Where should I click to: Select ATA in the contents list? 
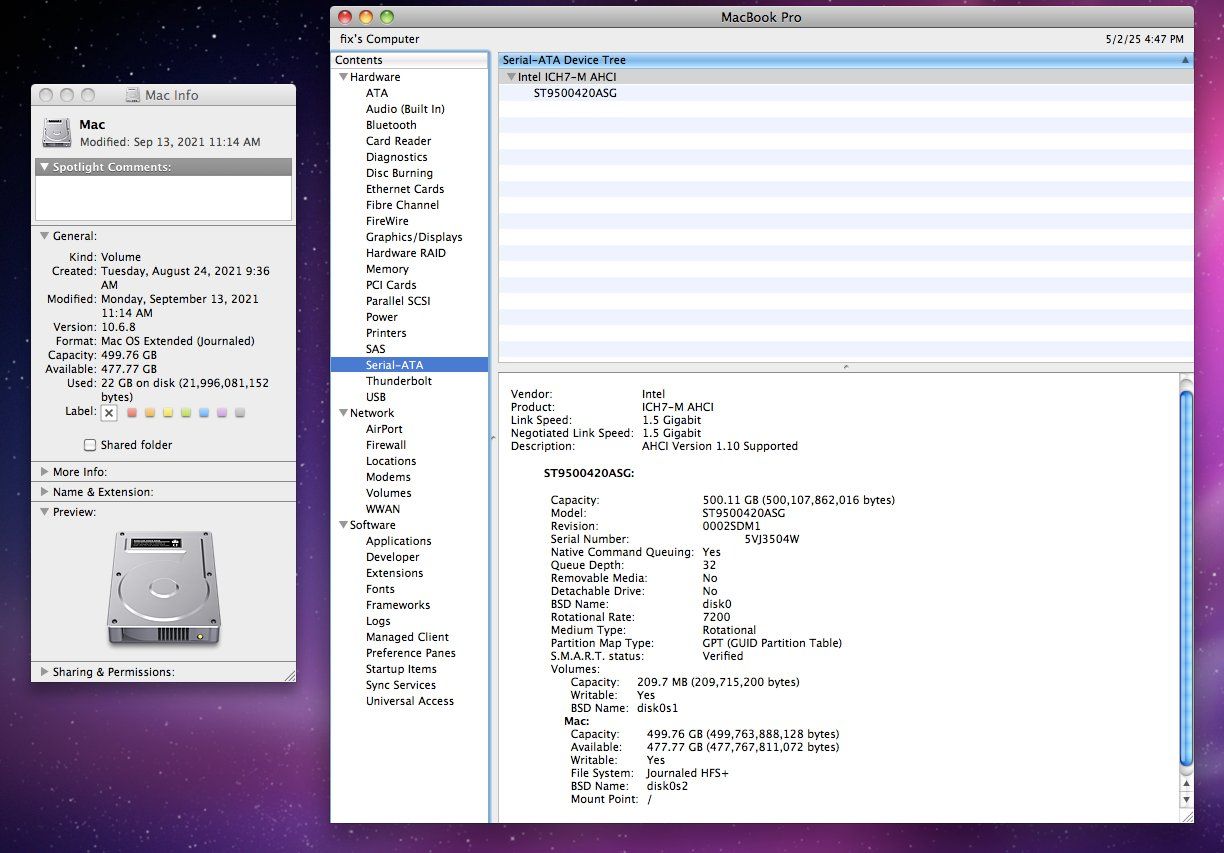(x=377, y=93)
